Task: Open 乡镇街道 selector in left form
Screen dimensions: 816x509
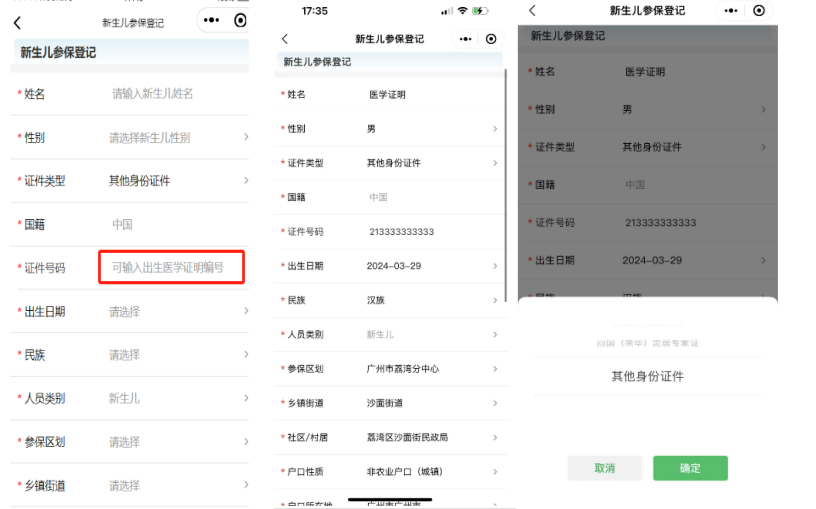Action: tap(130, 486)
